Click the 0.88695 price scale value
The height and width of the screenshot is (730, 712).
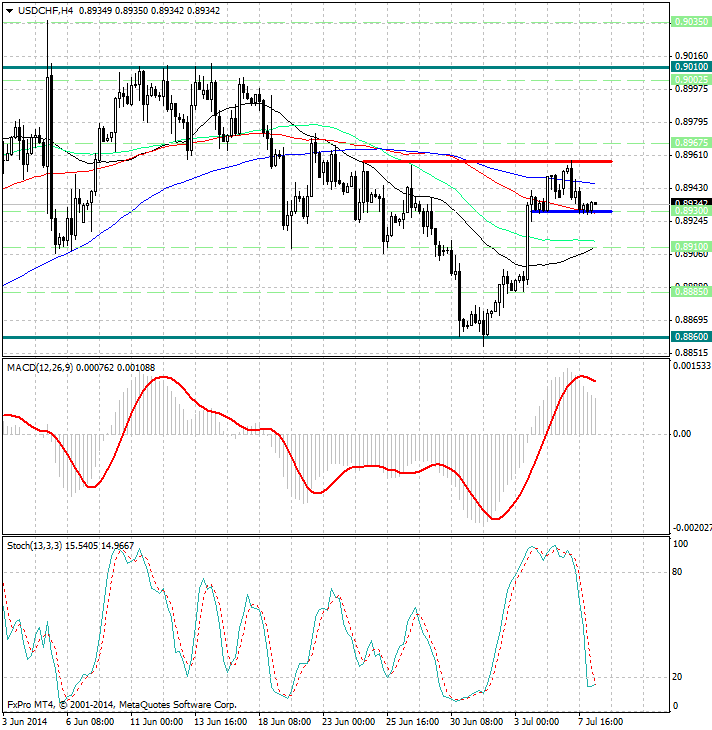[692, 320]
